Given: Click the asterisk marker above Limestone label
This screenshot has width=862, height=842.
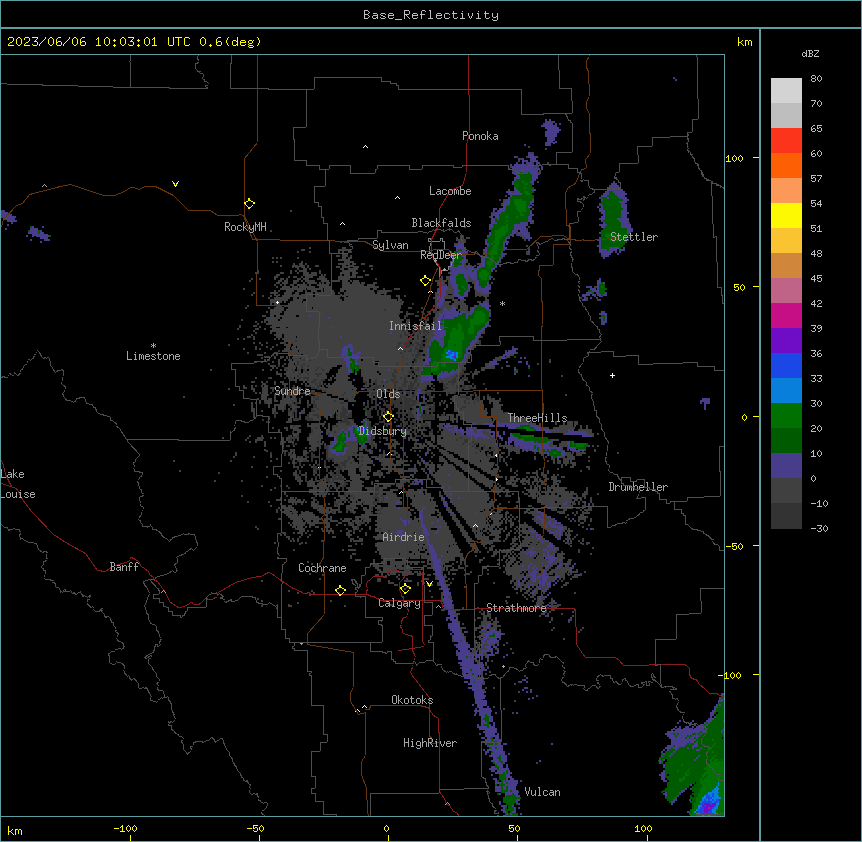Looking at the screenshot, I should pos(153,346).
